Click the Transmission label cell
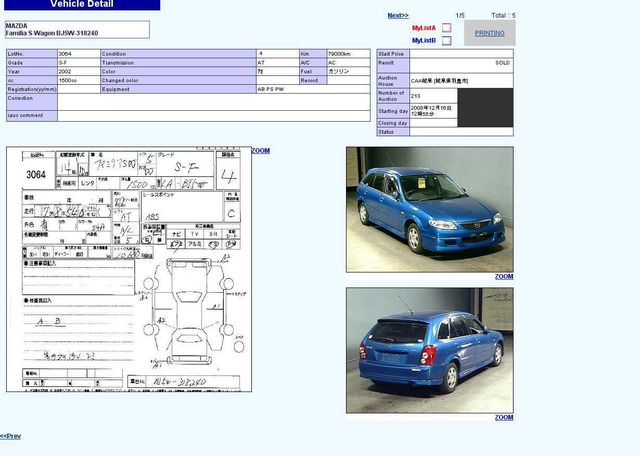Screen dimensions: 640x456 tap(178, 63)
